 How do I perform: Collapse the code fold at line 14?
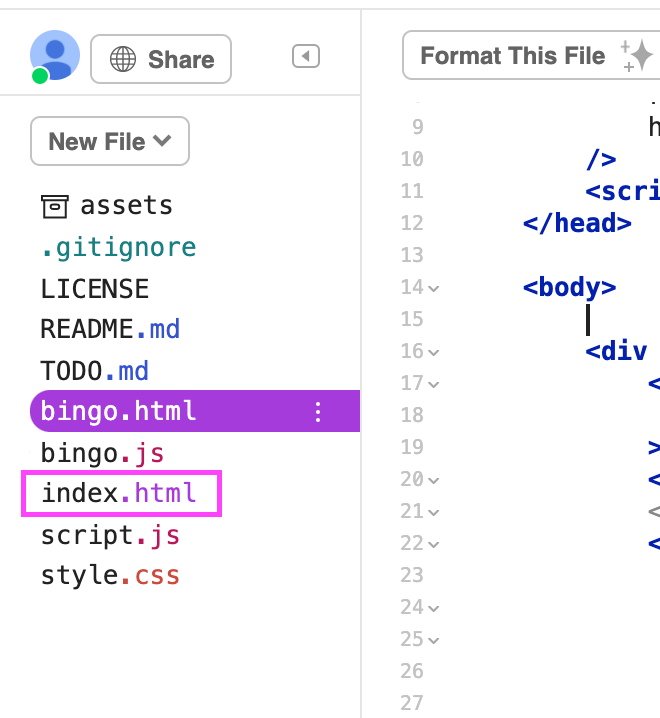click(x=434, y=288)
